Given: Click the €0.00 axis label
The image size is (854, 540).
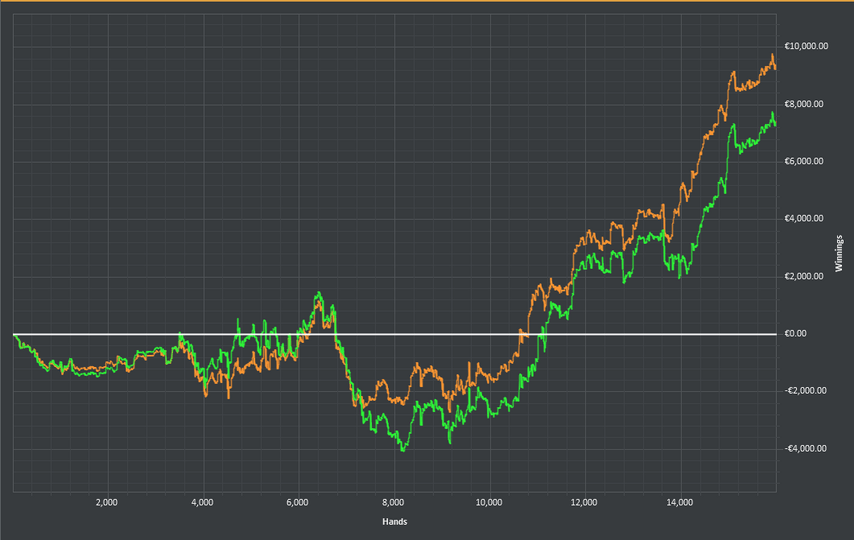Looking at the screenshot, I should tap(795, 333).
